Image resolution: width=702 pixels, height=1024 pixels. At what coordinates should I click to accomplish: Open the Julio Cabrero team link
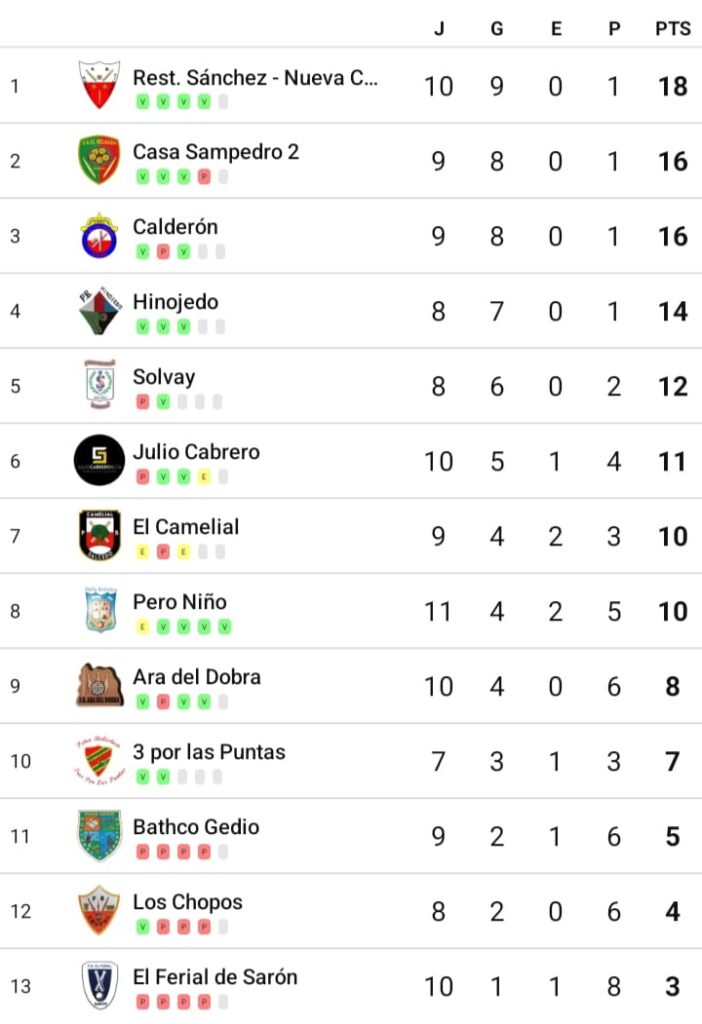pos(196,452)
